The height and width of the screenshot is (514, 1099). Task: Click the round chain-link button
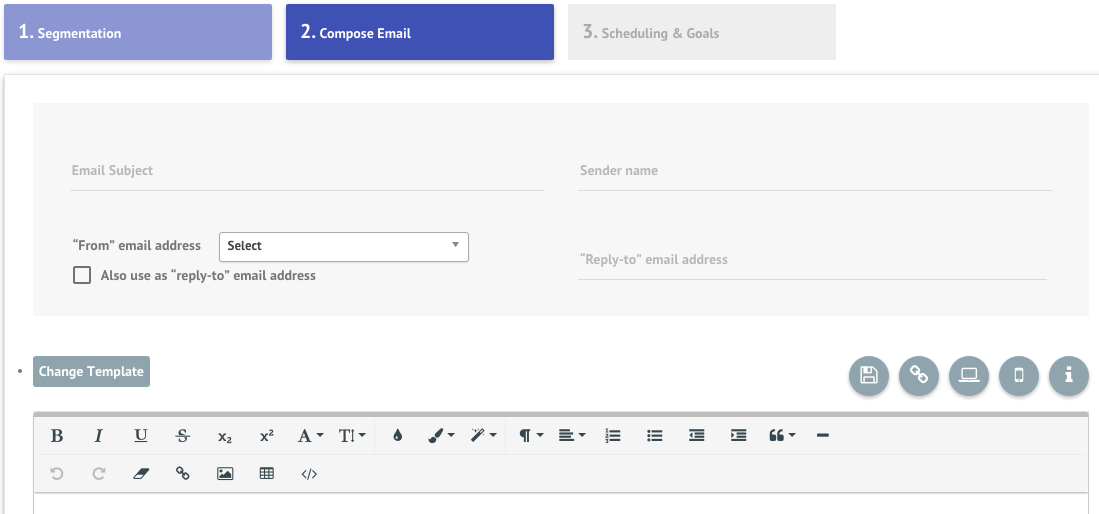point(919,376)
